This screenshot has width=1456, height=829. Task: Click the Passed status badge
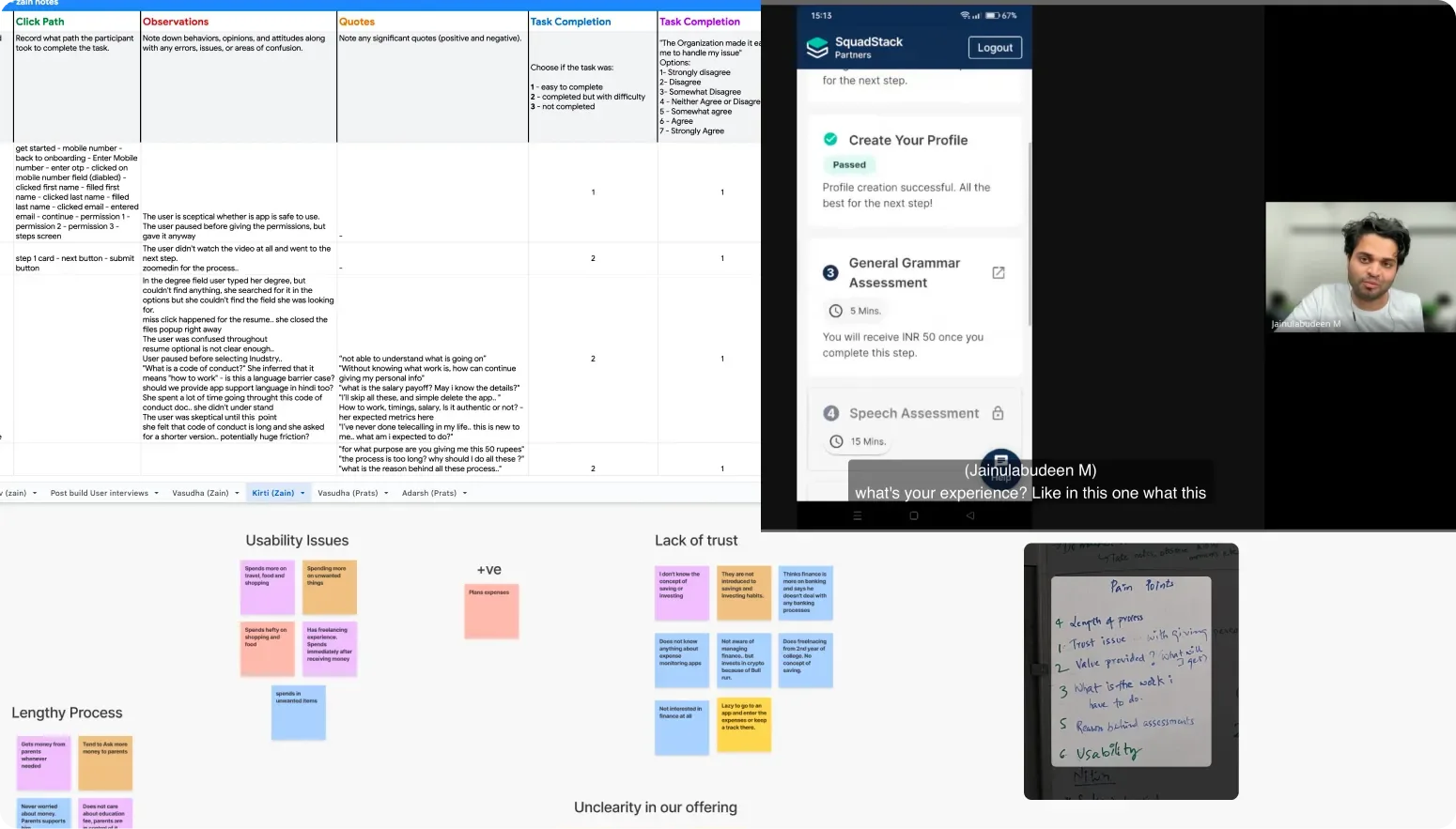[849, 164]
